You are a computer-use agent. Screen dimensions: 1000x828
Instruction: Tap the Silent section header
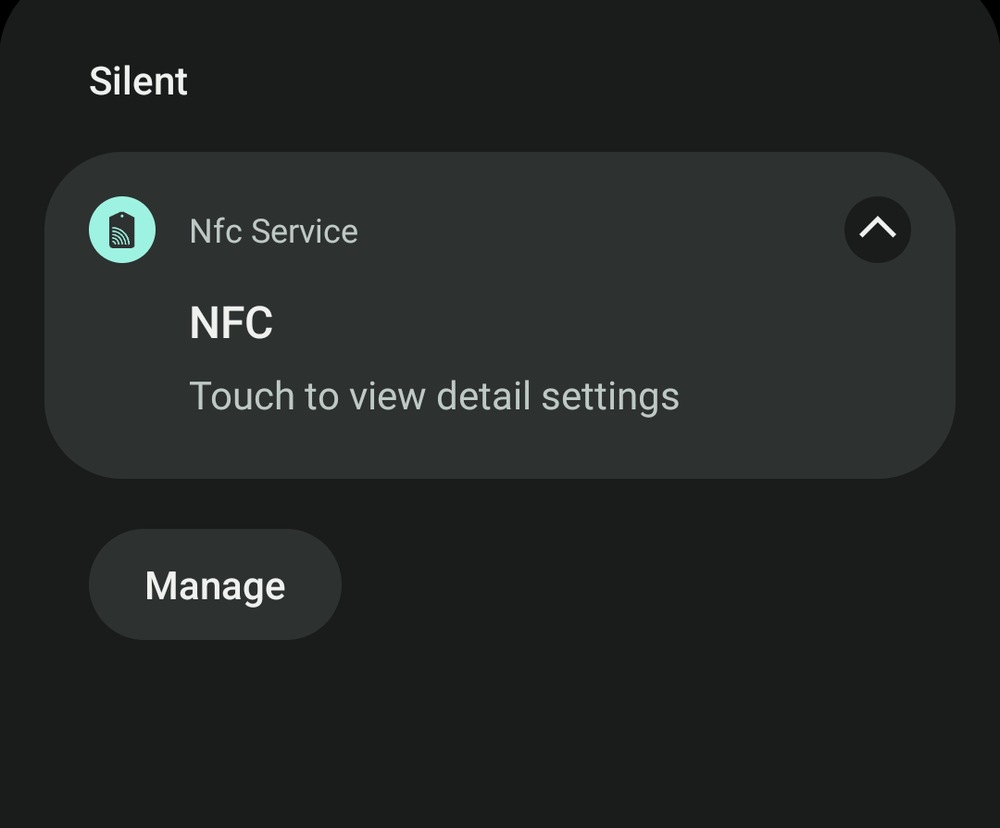click(138, 81)
